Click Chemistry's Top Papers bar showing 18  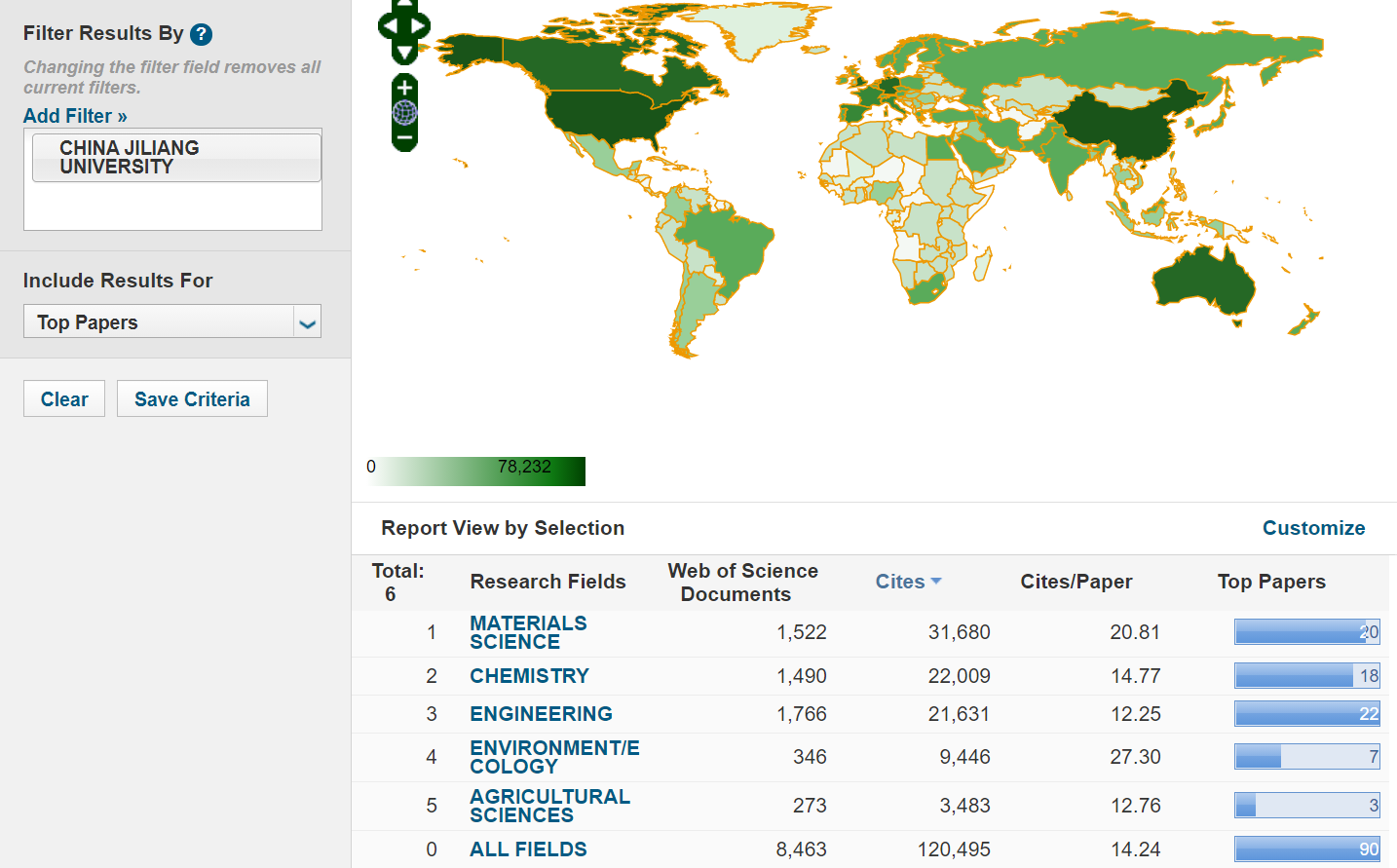coord(1305,676)
